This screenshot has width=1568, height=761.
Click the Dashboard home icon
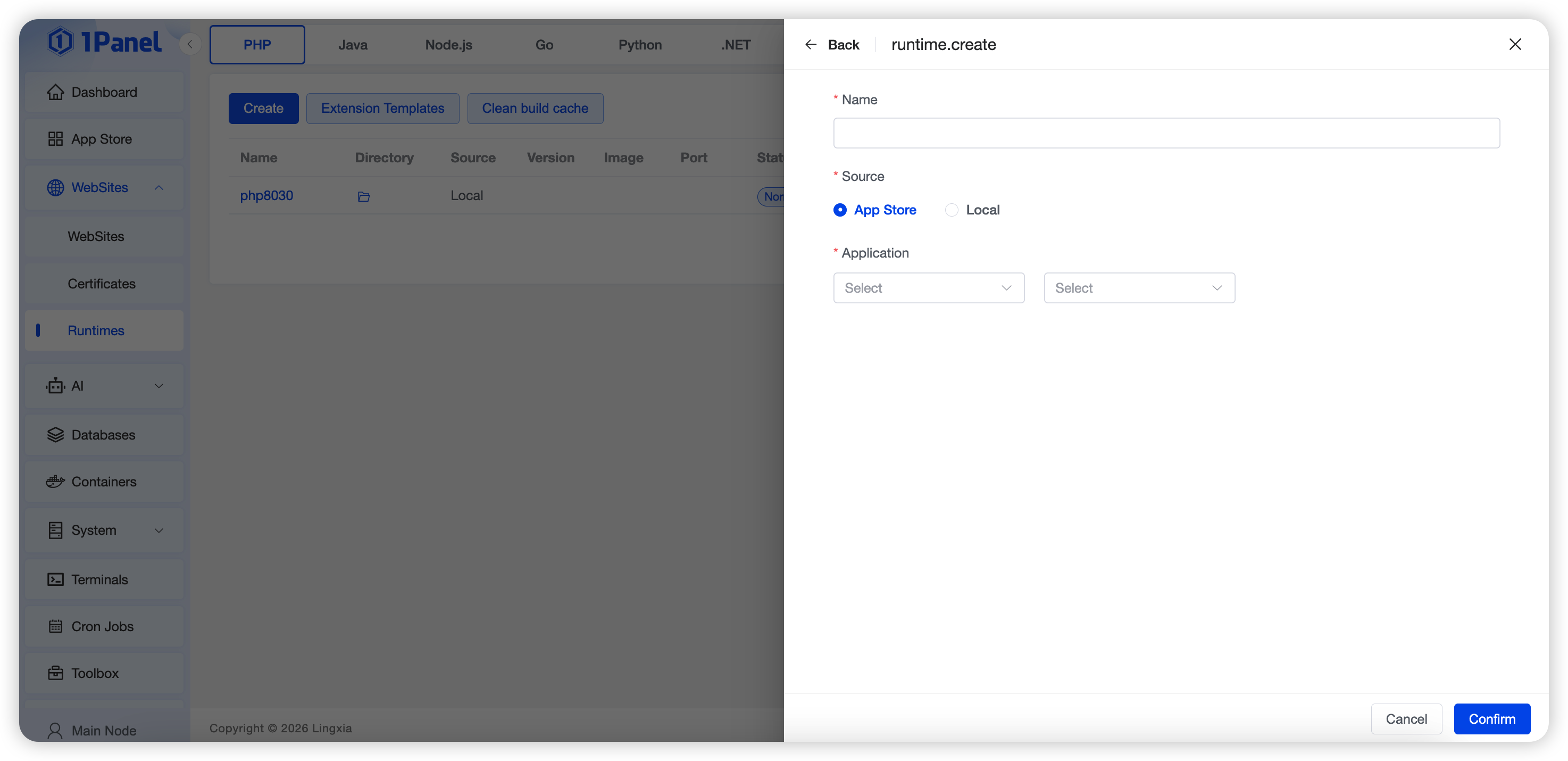pos(55,92)
